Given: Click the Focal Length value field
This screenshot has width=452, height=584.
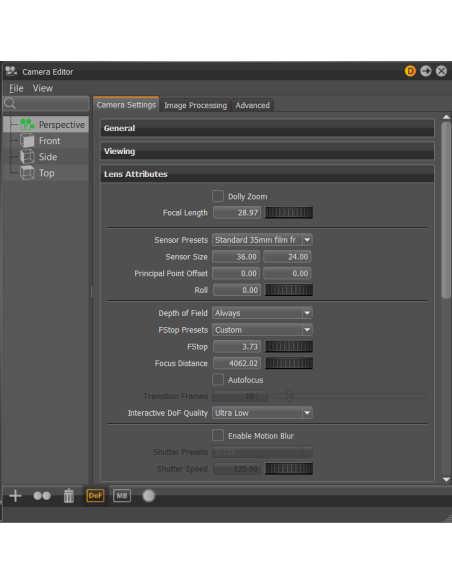Looking at the screenshot, I should click(x=237, y=213).
